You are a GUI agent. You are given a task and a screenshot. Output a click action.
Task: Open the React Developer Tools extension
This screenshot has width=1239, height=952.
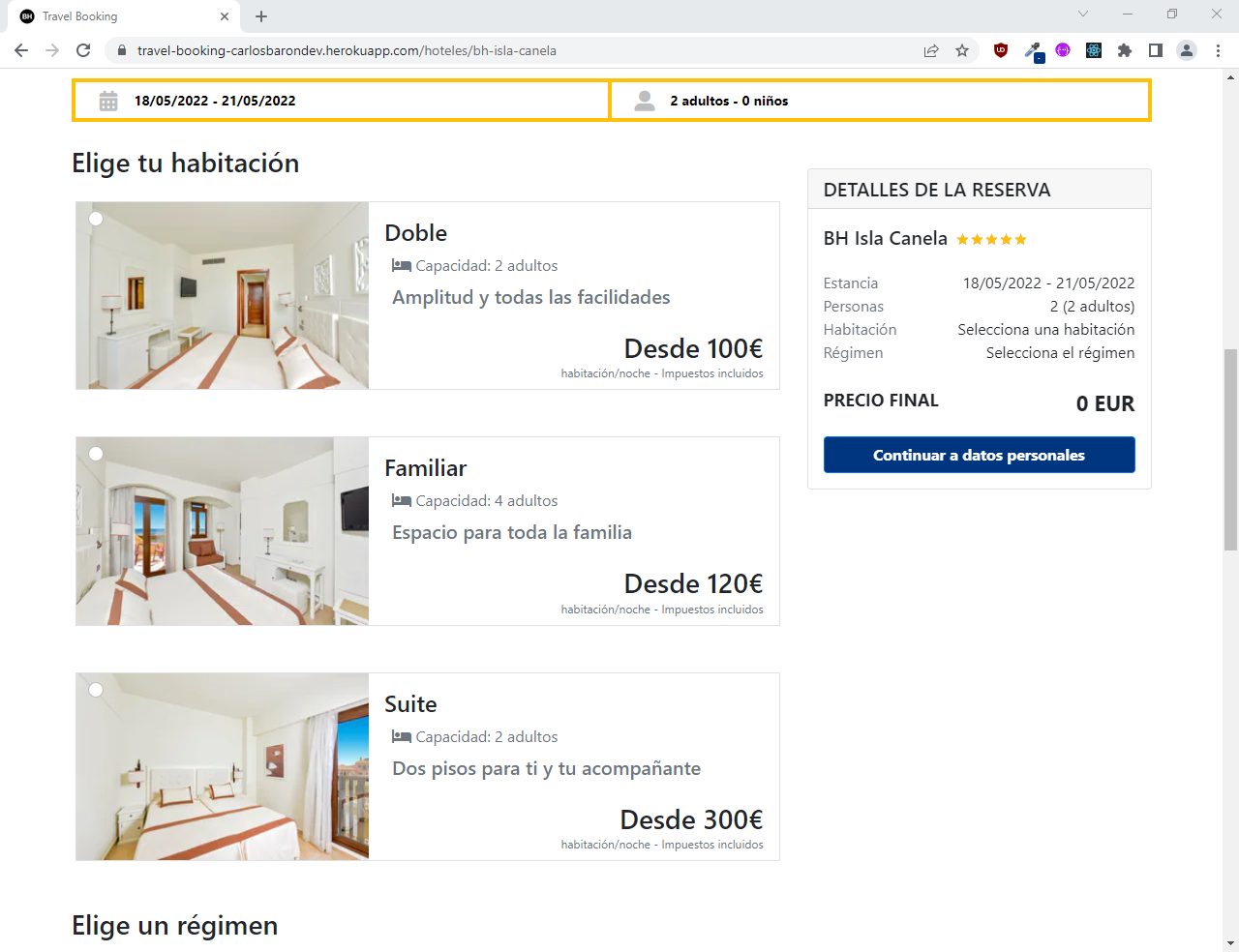1094,50
